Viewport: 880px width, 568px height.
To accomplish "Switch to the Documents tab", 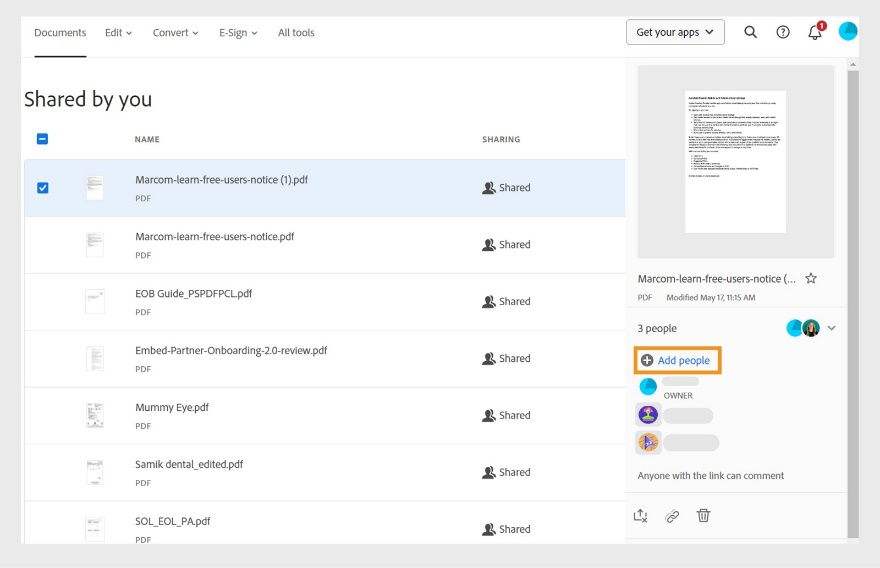I will pos(60,33).
